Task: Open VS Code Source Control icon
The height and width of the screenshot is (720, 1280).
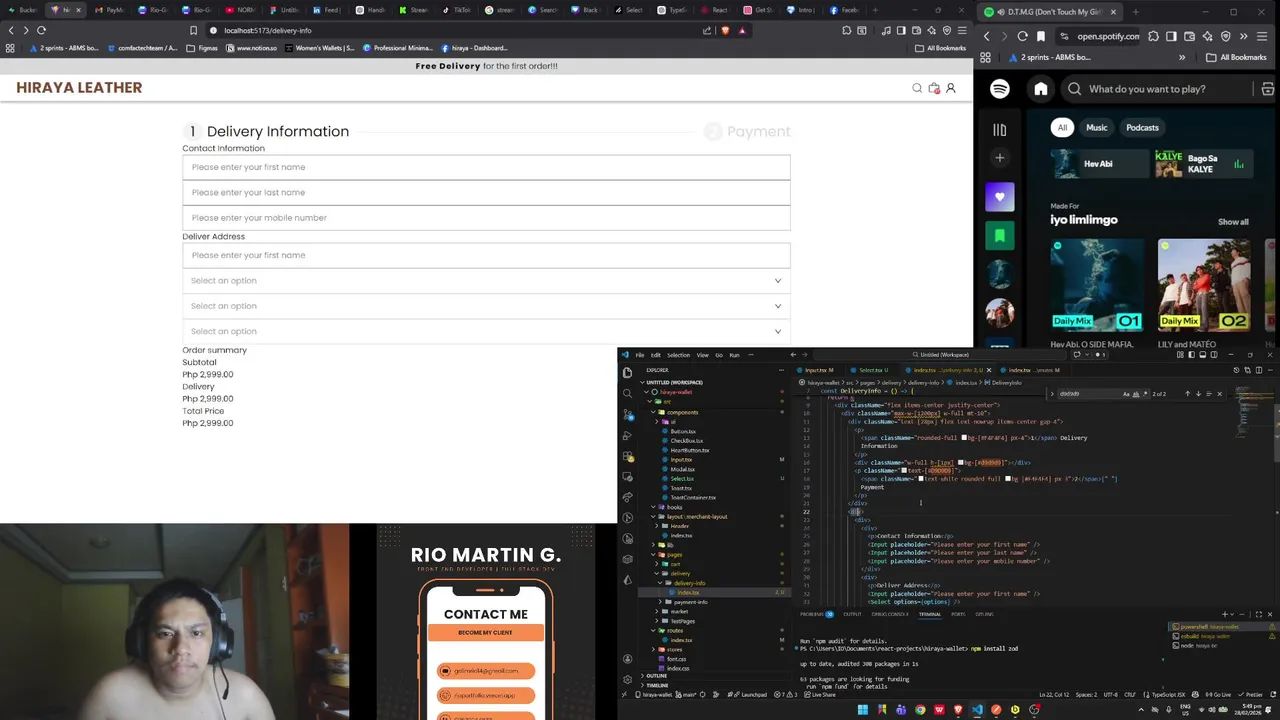Action: tap(627, 414)
